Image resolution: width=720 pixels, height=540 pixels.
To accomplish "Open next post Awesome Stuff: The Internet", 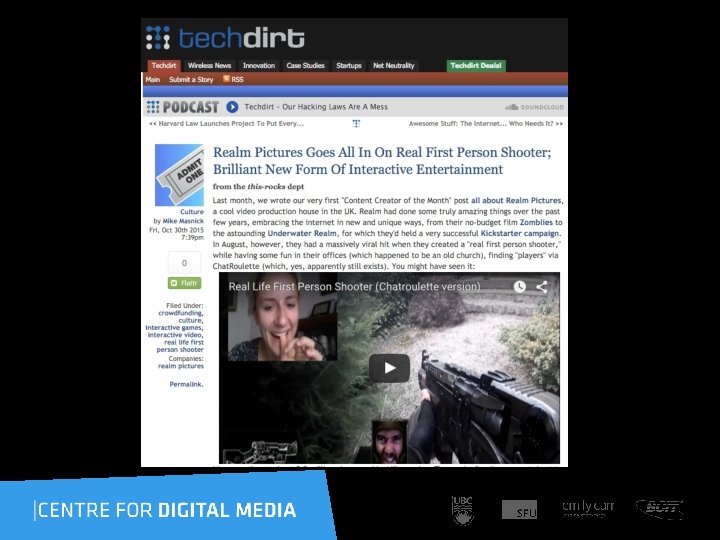I will coord(486,124).
